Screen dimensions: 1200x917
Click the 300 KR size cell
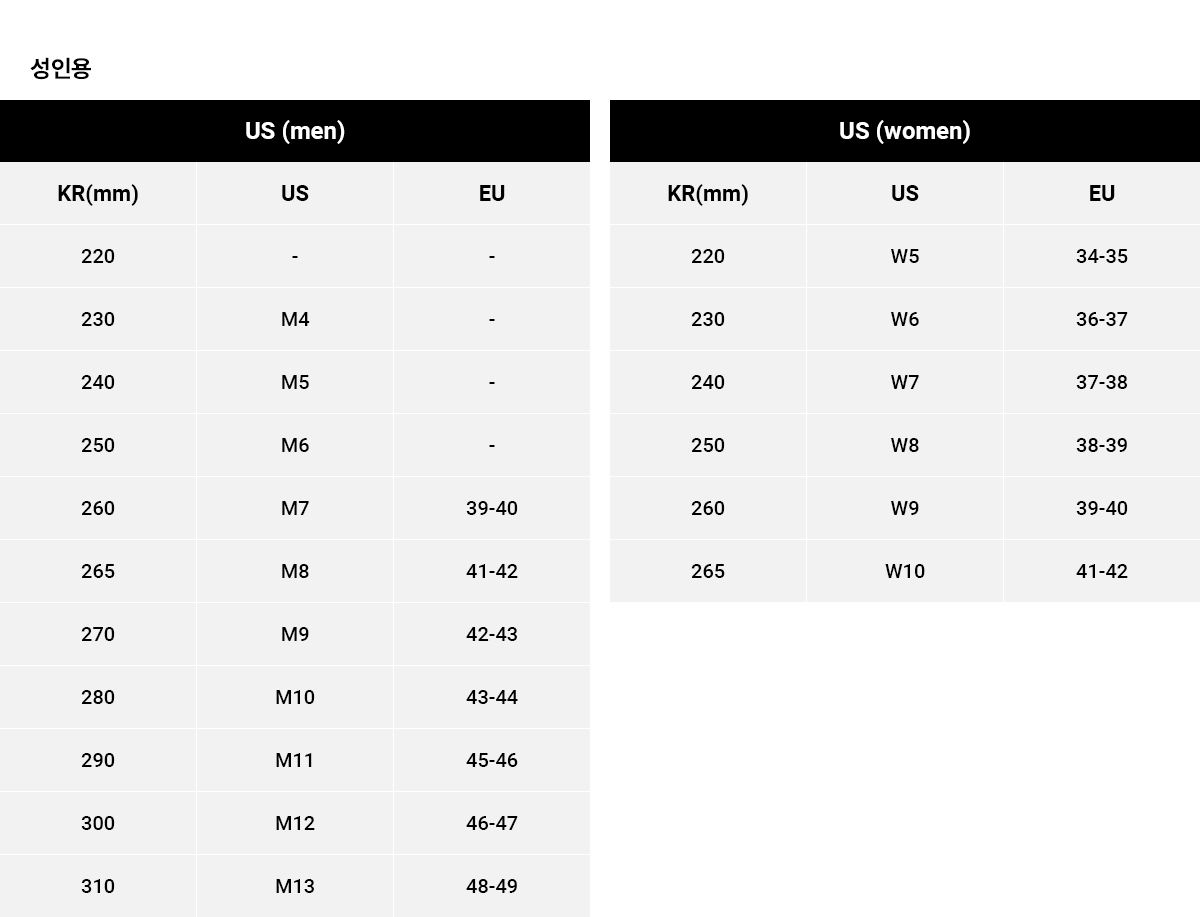(98, 823)
